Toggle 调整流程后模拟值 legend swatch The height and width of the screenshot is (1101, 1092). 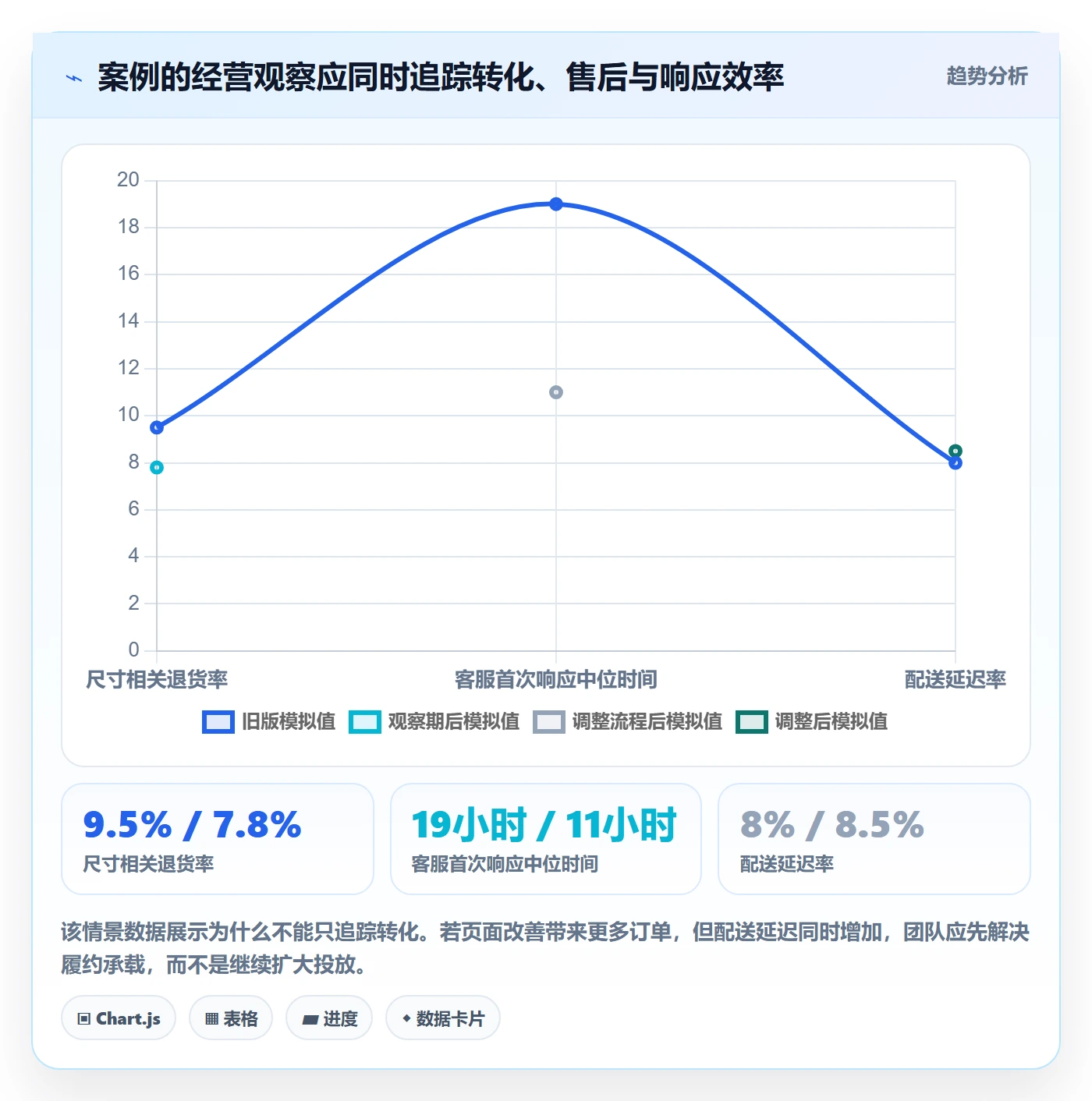click(548, 722)
